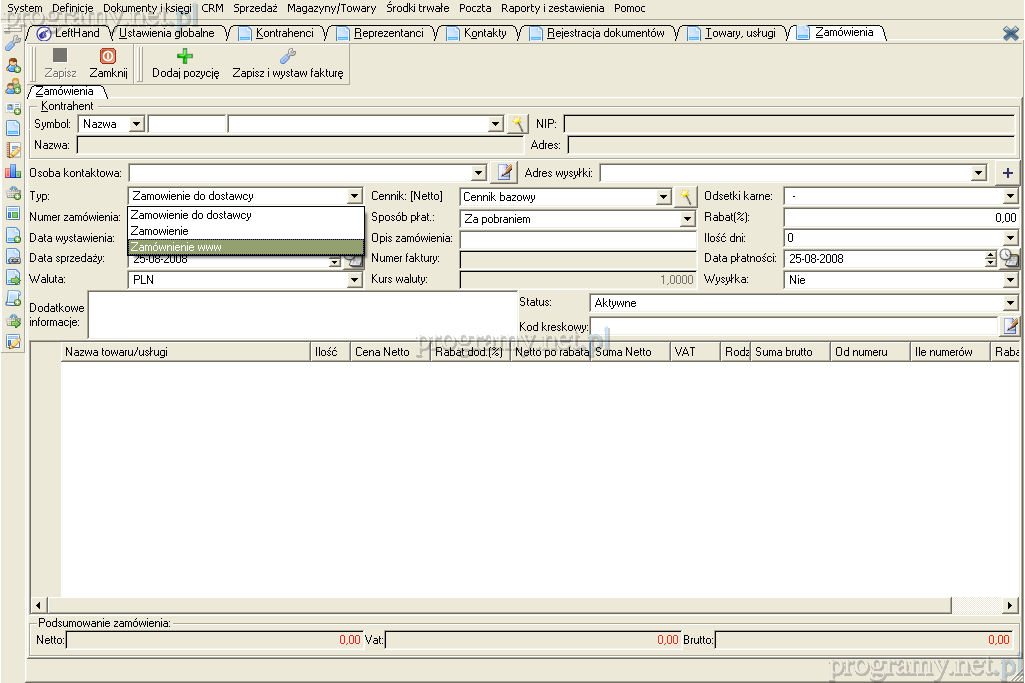Expand the Waluta dropdown showing PLN

(x=354, y=280)
